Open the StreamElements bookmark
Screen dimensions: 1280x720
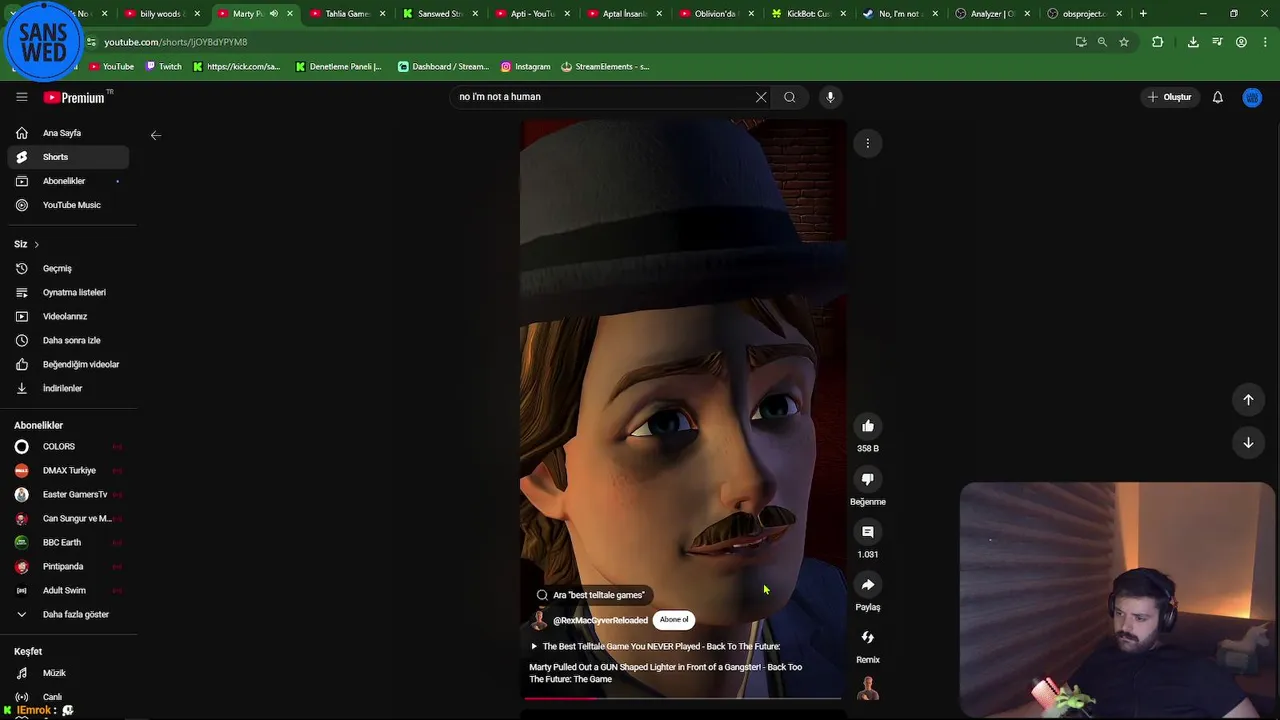[605, 67]
